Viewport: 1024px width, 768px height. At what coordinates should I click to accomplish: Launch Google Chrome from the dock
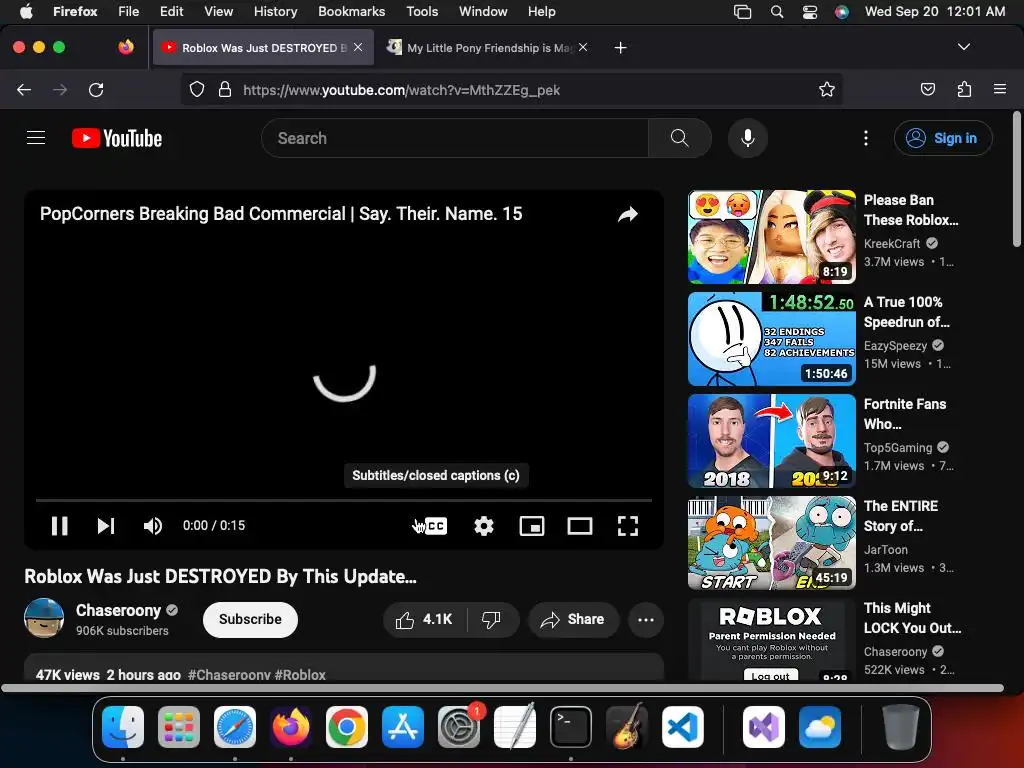[x=347, y=727]
